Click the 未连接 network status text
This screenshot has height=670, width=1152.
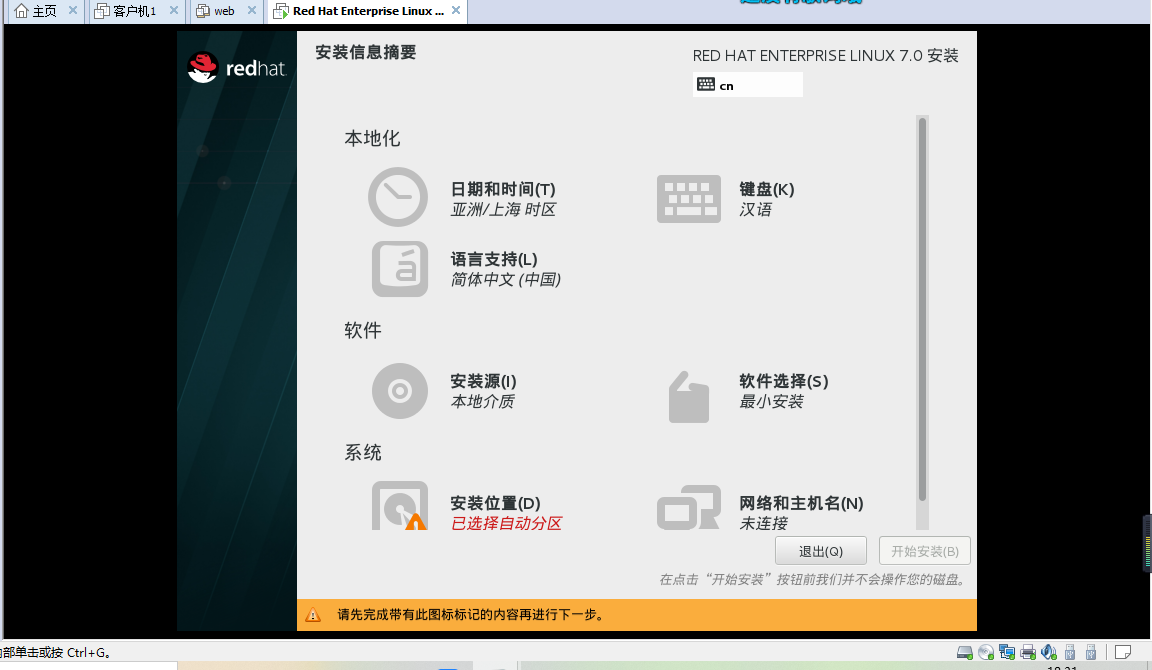click(x=763, y=523)
